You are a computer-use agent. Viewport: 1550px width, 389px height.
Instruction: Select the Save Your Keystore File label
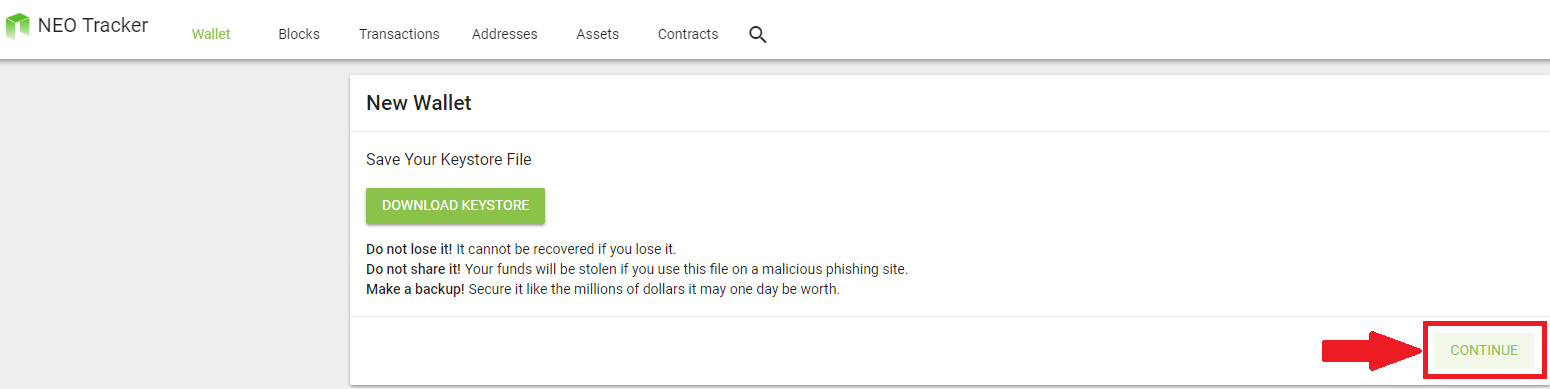pyautogui.click(x=449, y=160)
